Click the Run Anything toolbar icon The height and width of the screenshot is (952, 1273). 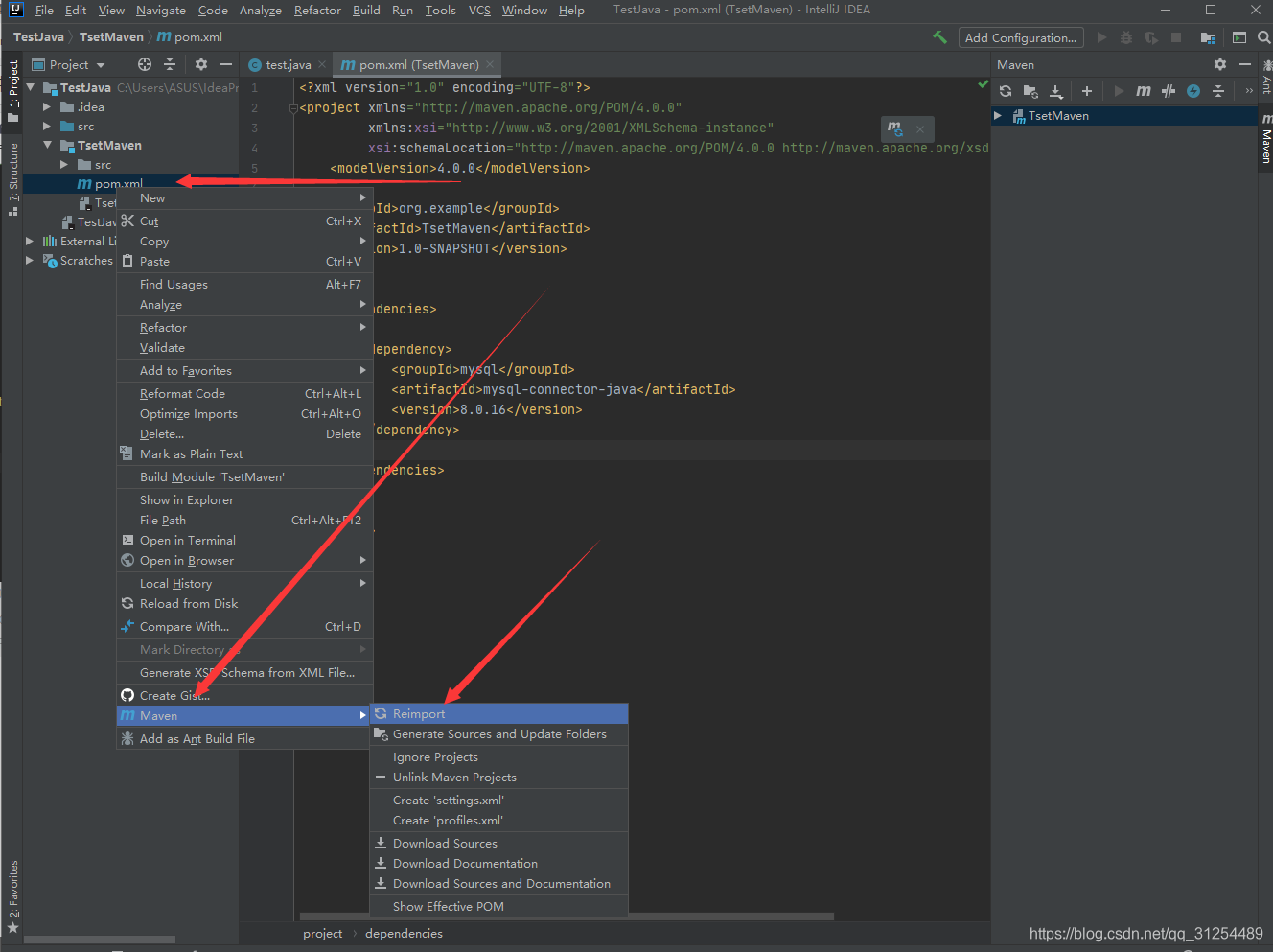(1239, 37)
